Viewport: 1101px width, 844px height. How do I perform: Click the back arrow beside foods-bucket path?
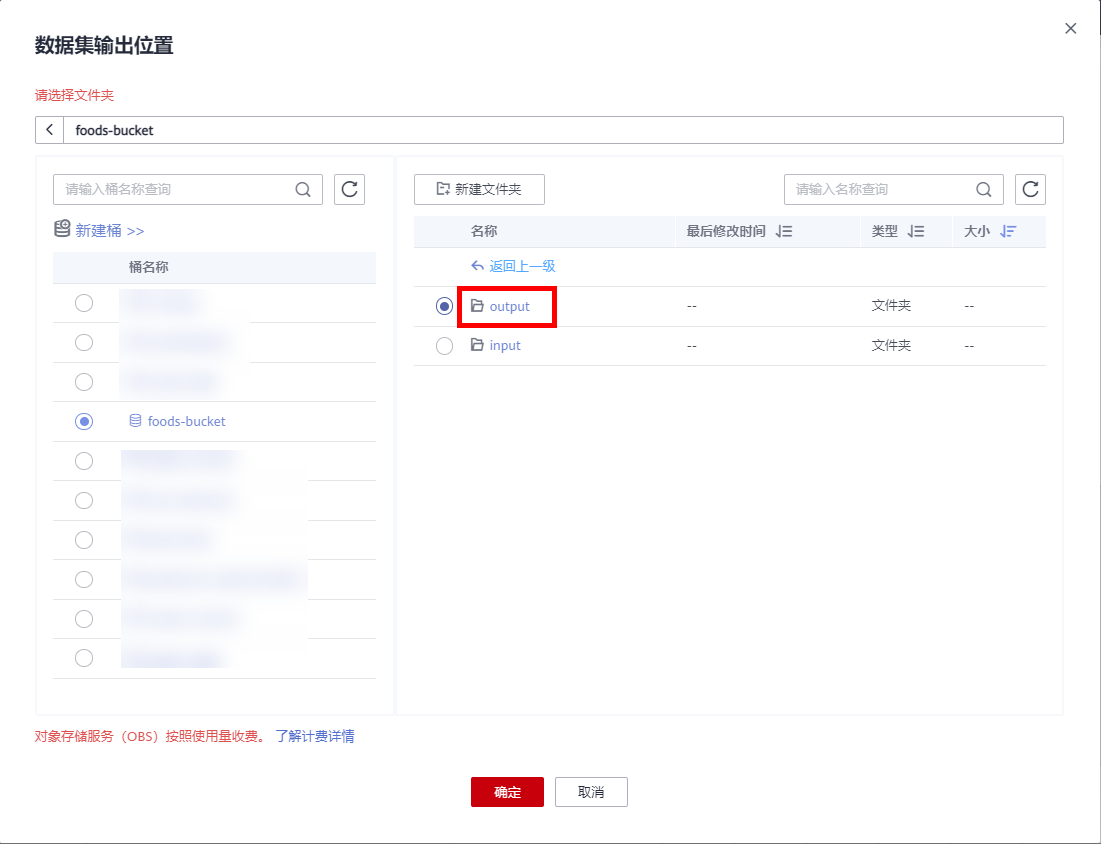tap(49, 130)
